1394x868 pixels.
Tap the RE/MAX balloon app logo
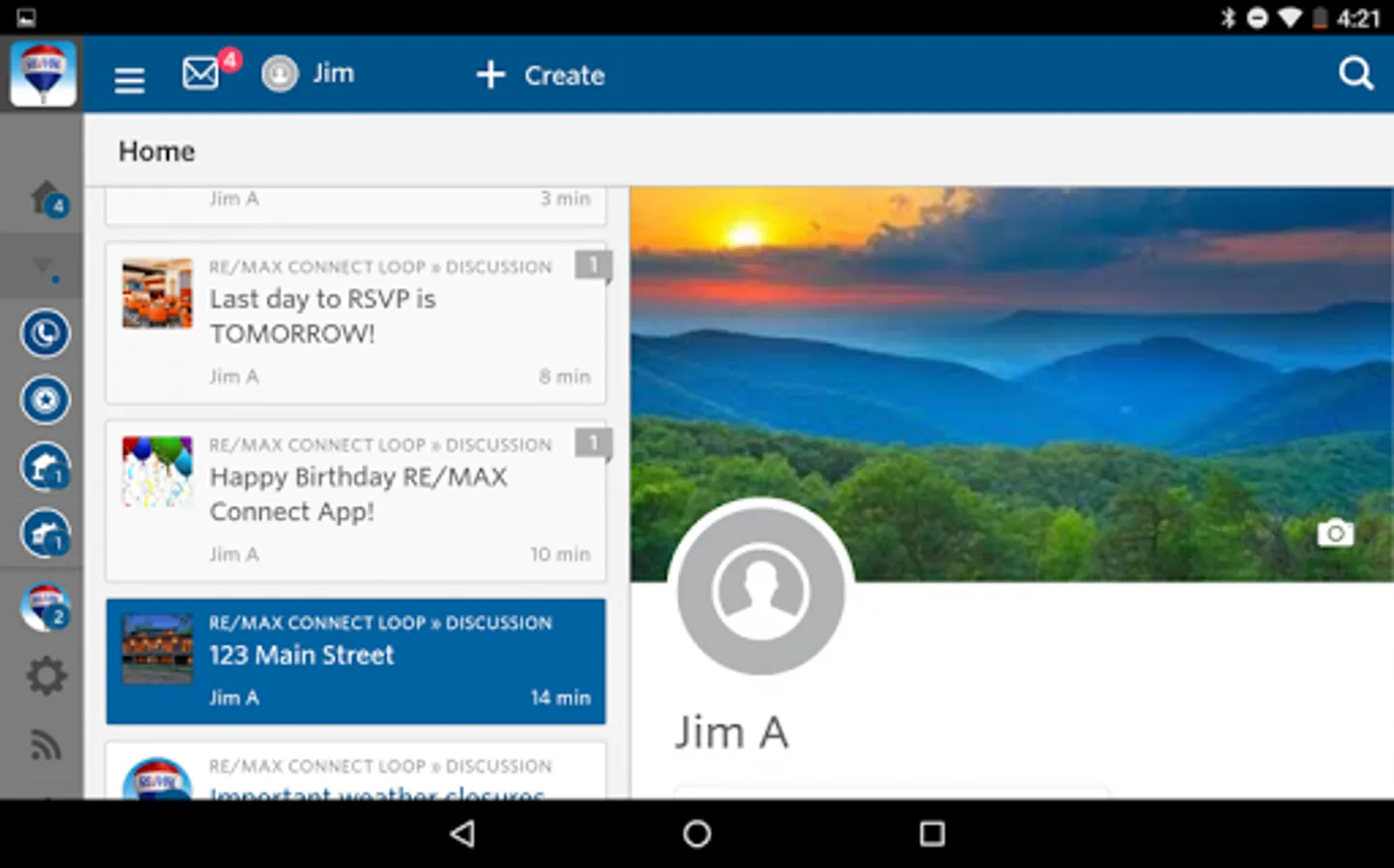pyautogui.click(x=42, y=73)
